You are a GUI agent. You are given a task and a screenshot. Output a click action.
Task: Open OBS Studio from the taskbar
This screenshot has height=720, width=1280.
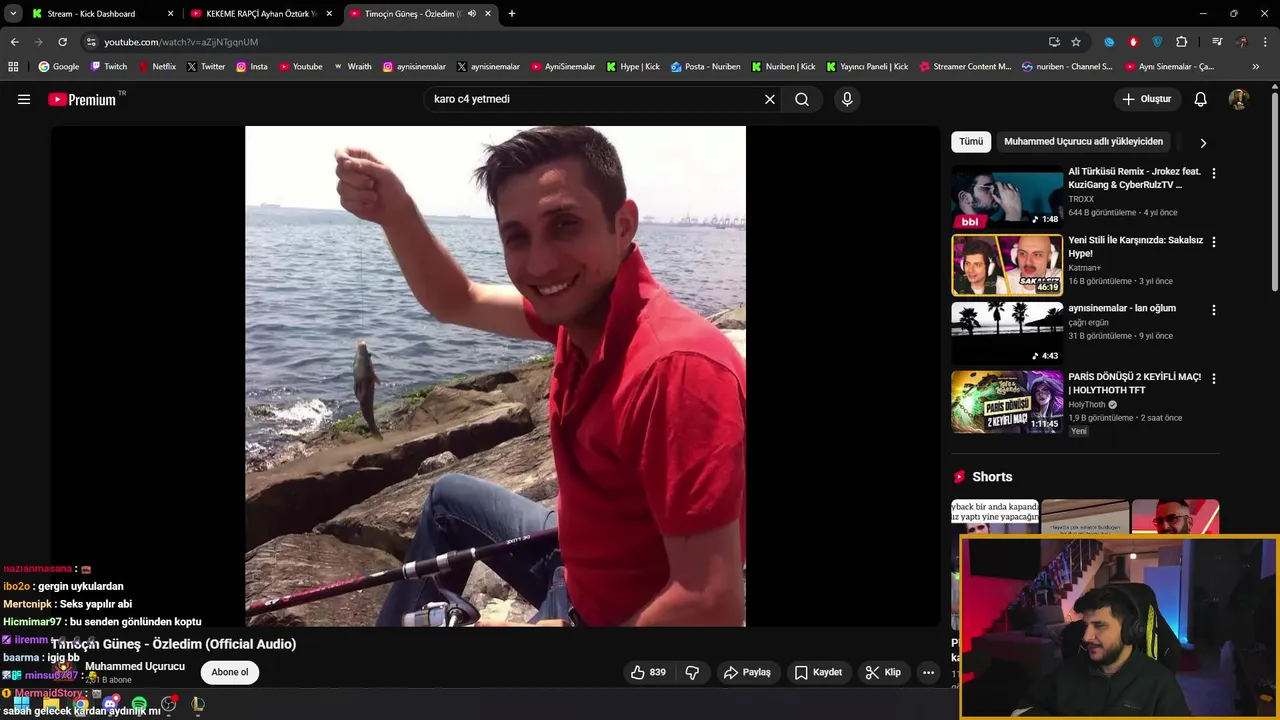tap(168, 705)
